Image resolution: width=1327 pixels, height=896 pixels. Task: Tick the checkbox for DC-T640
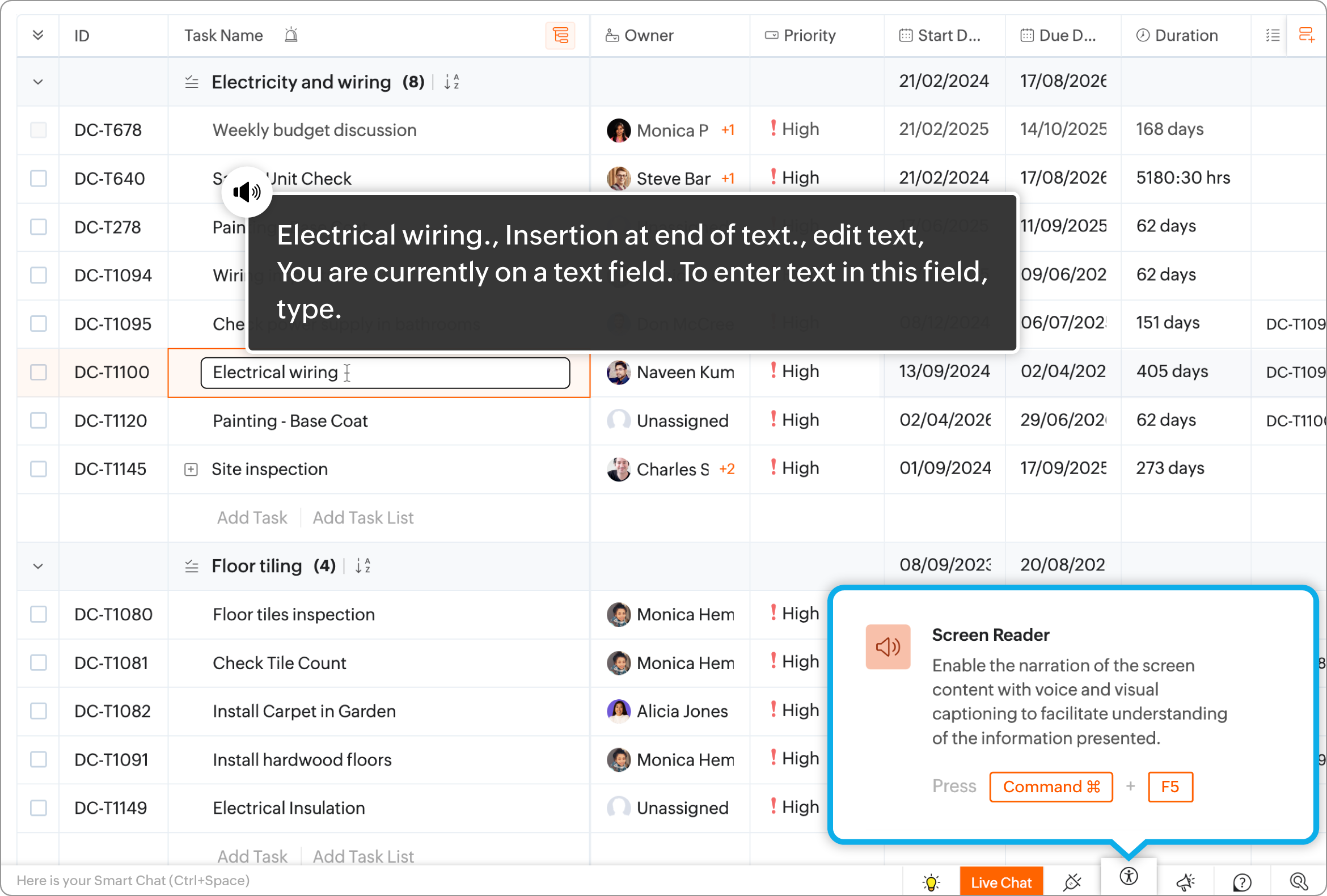[x=38, y=178]
